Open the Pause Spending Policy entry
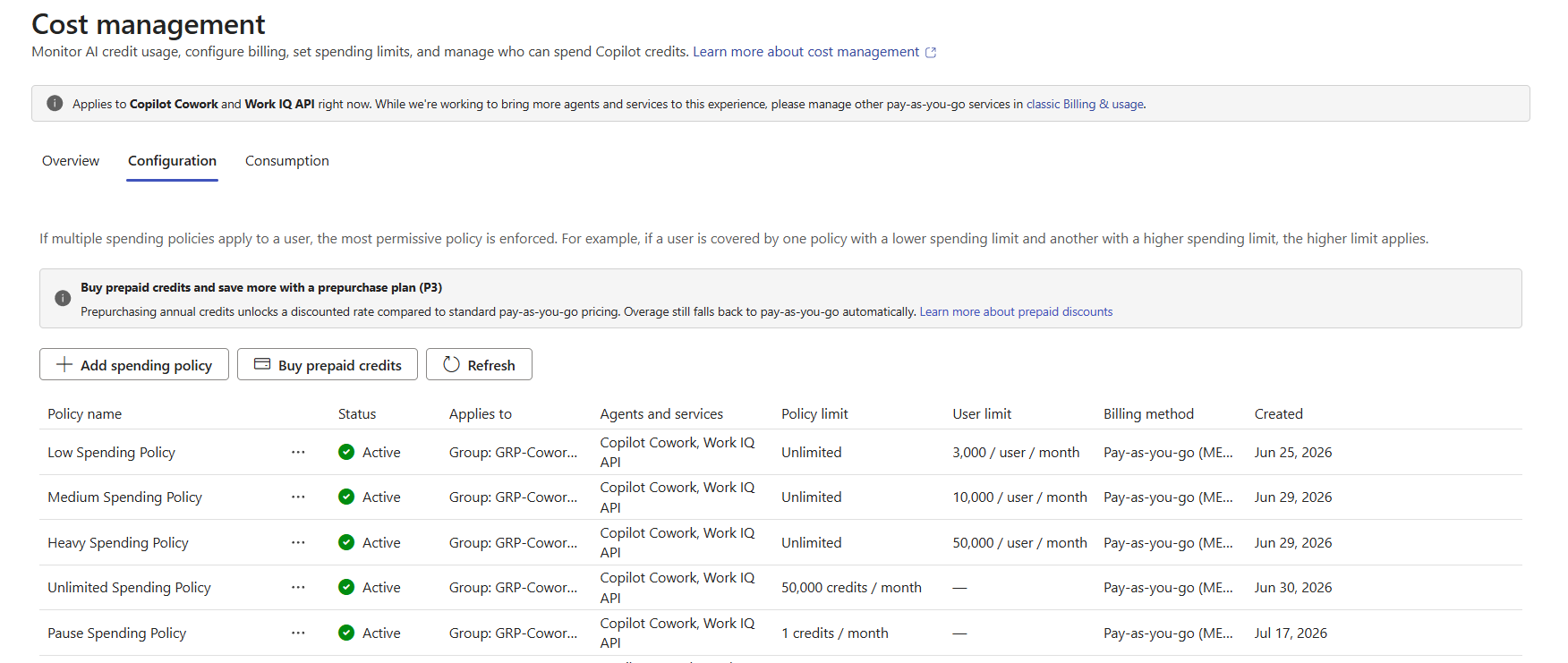Screen dimensions: 1568x663 point(116,633)
